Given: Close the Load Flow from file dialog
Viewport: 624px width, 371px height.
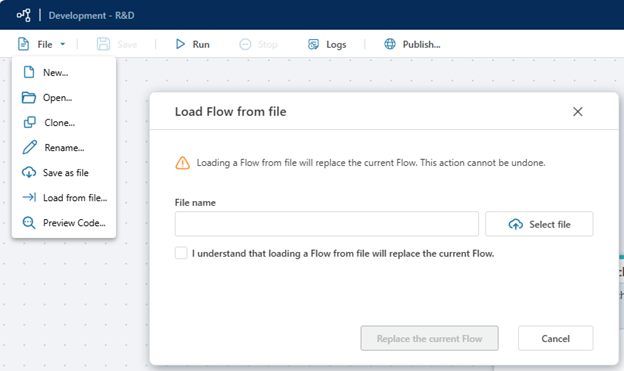Looking at the screenshot, I should tap(578, 111).
